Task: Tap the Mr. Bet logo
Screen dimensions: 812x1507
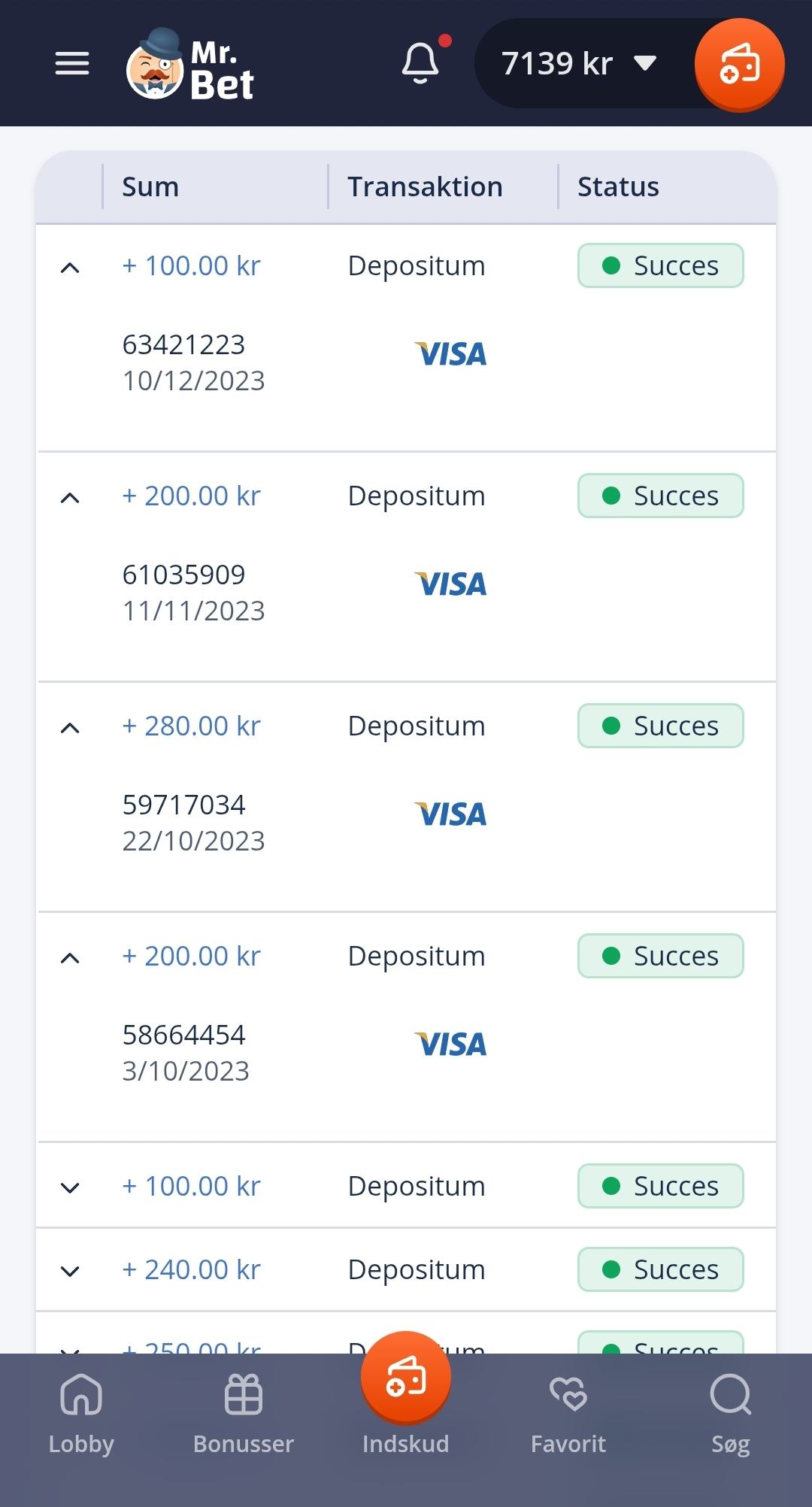Action: click(x=191, y=66)
